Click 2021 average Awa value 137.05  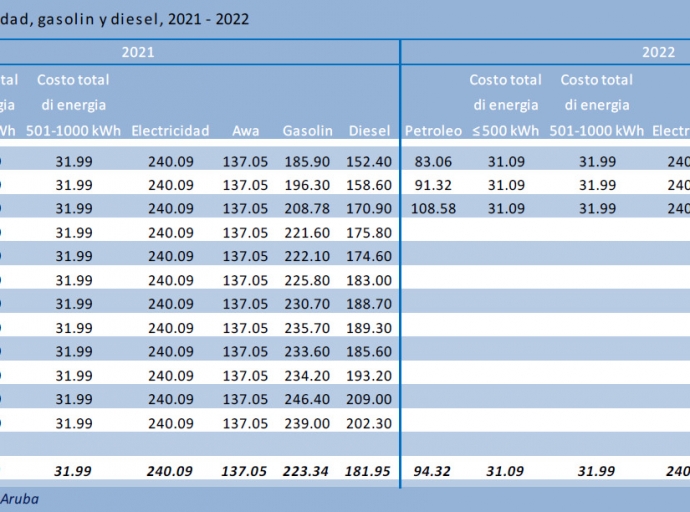click(x=244, y=472)
